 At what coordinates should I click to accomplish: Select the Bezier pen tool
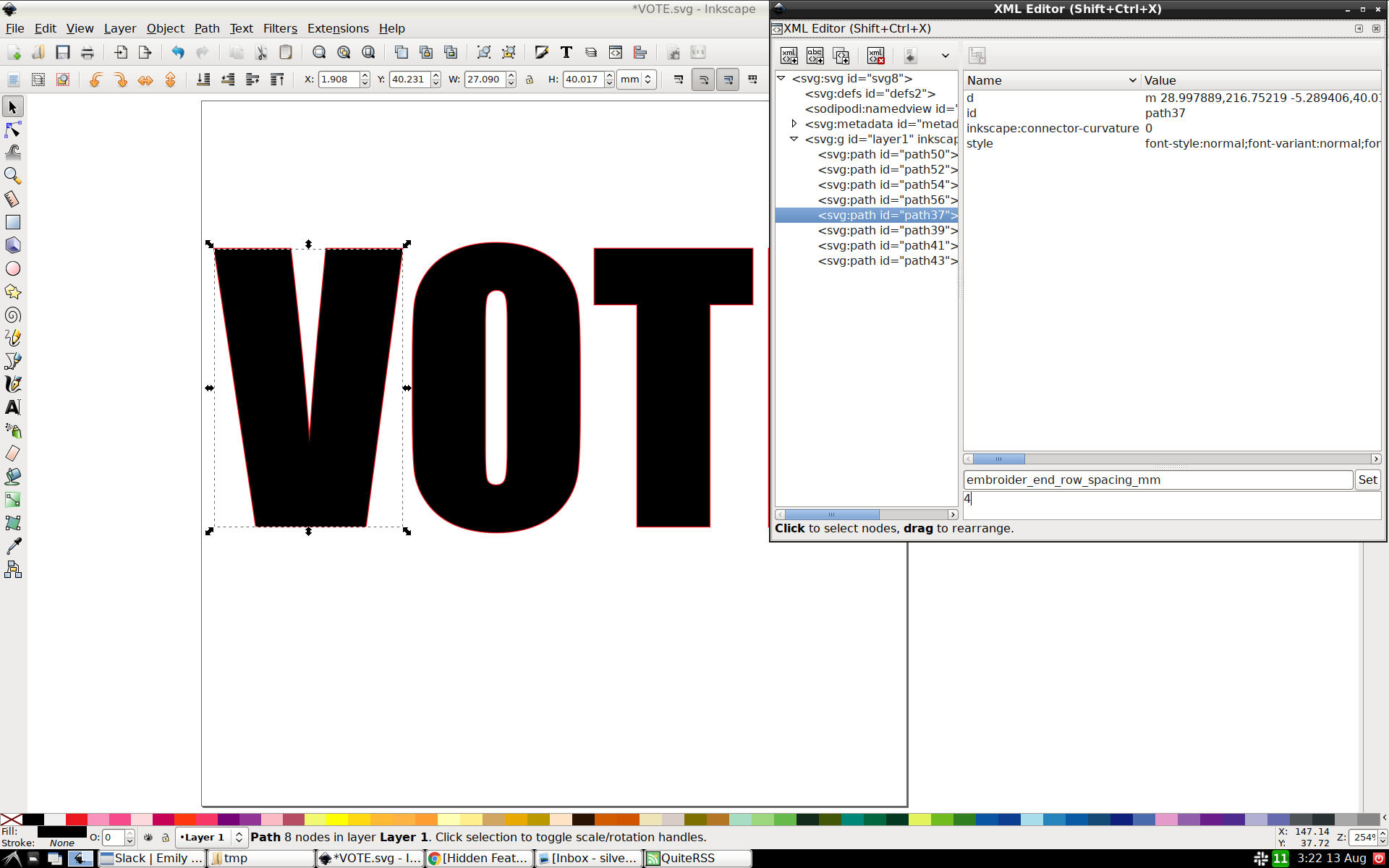pyautogui.click(x=13, y=361)
